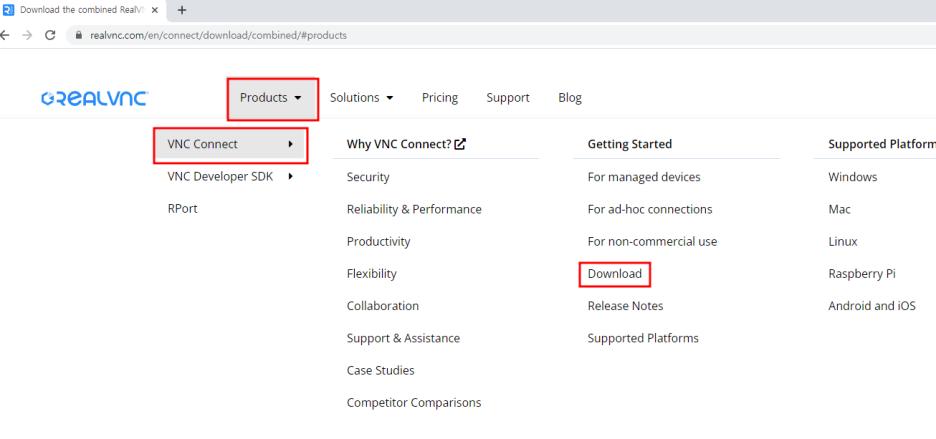Expand the Products dropdown menu
Viewport: 936px width, 439px height.
click(270, 97)
